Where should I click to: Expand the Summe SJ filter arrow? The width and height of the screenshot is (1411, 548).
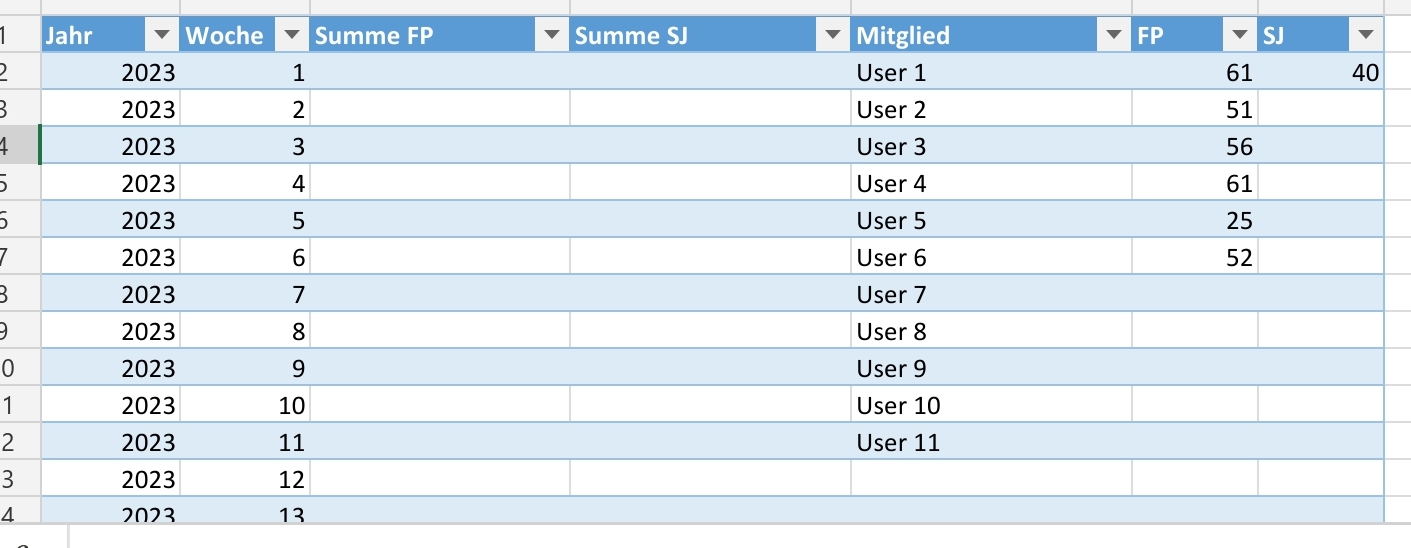click(x=832, y=36)
